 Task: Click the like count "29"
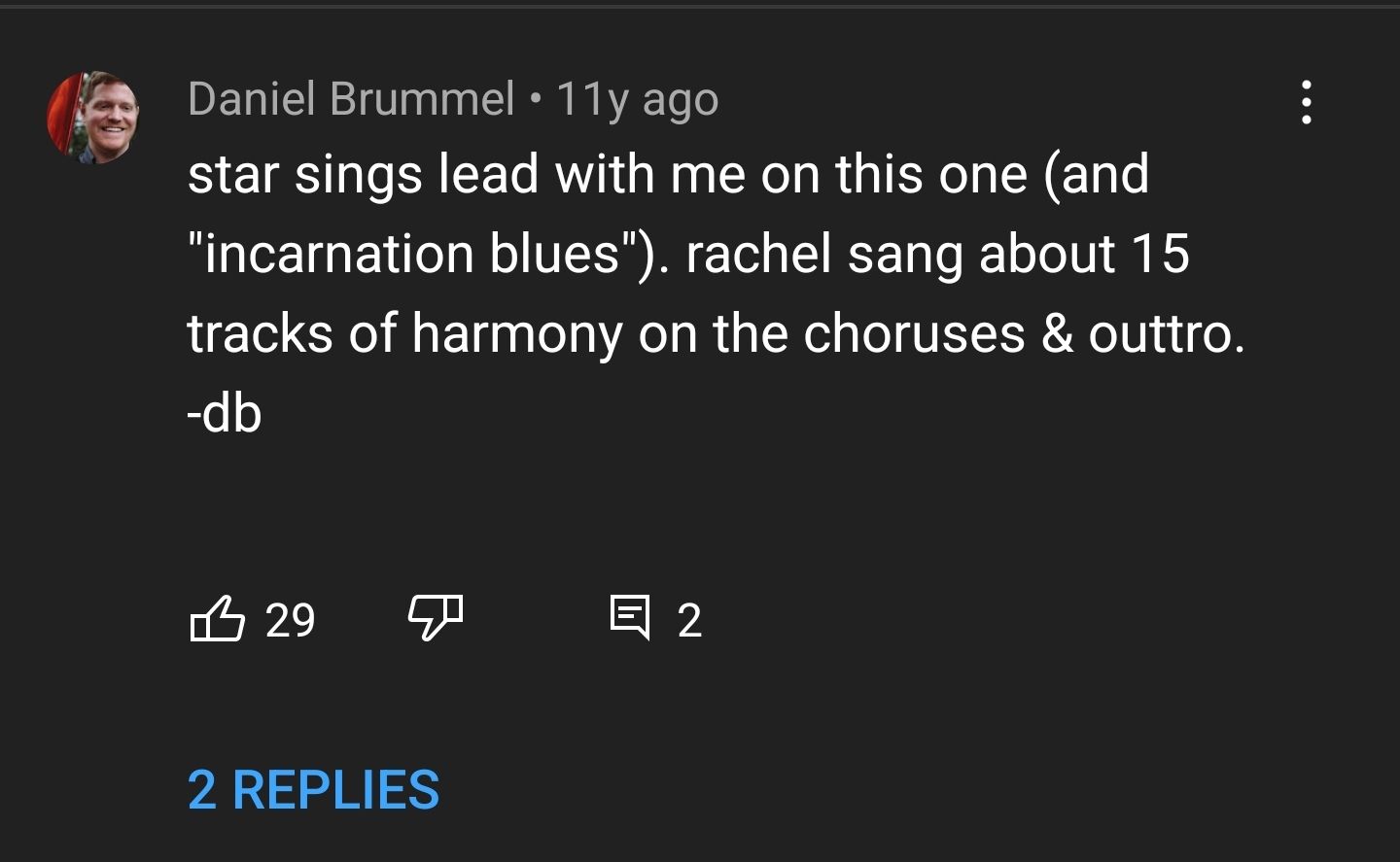(x=290, y=620)
